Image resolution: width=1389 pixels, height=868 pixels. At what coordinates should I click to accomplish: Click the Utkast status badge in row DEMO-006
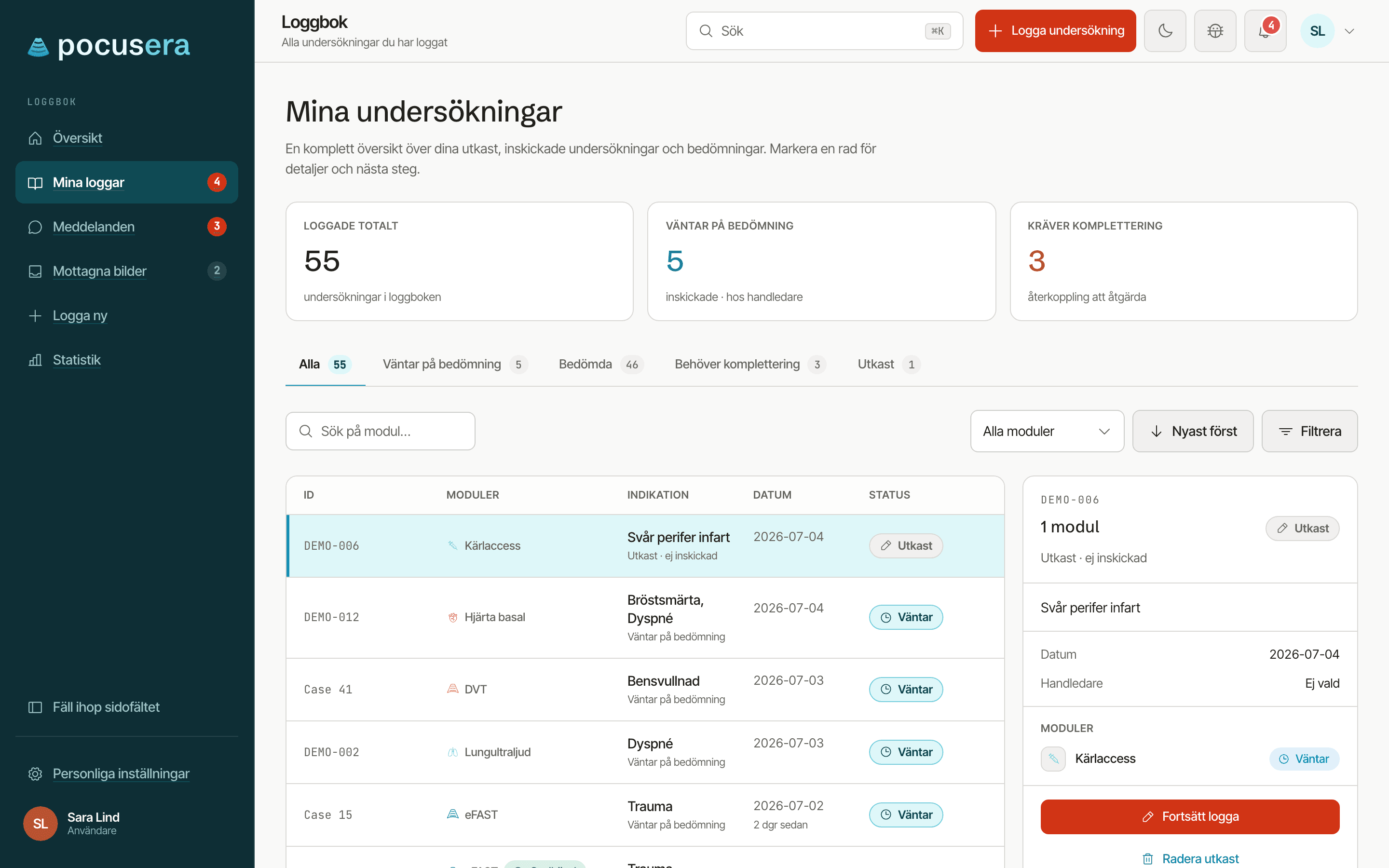[x=906, y=545]
